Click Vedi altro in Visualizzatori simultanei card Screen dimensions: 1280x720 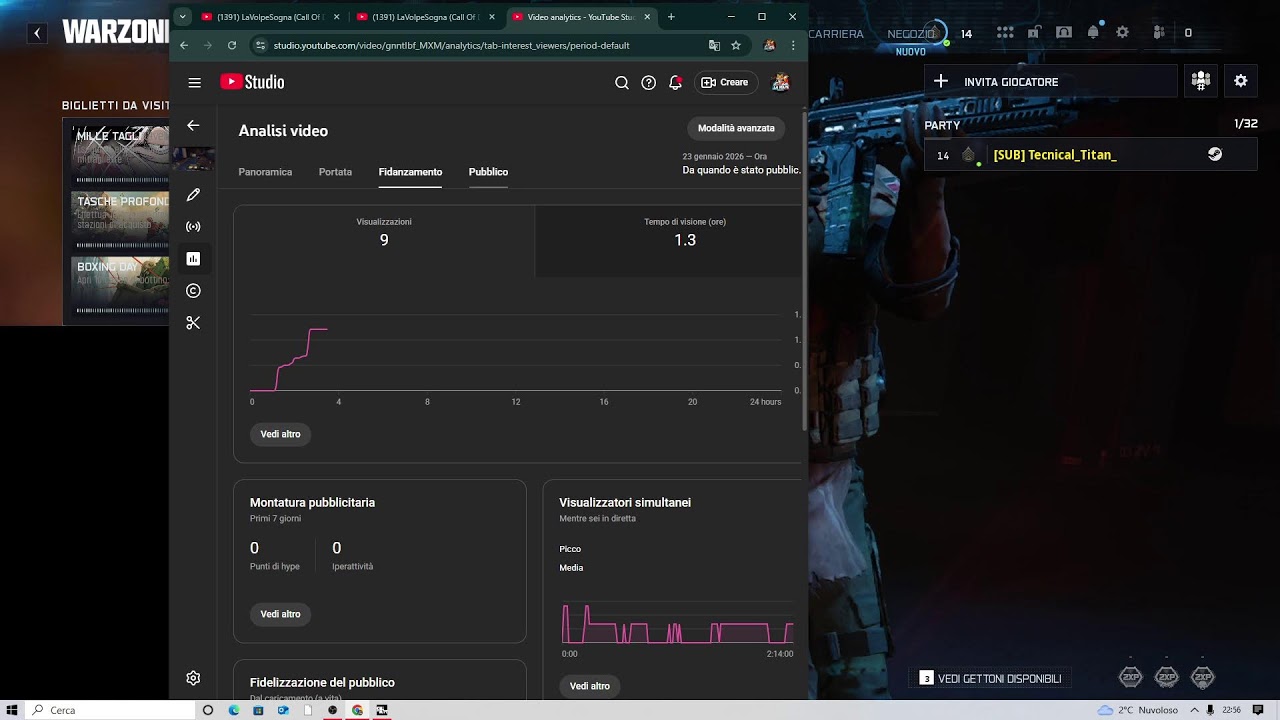[590, 686]
